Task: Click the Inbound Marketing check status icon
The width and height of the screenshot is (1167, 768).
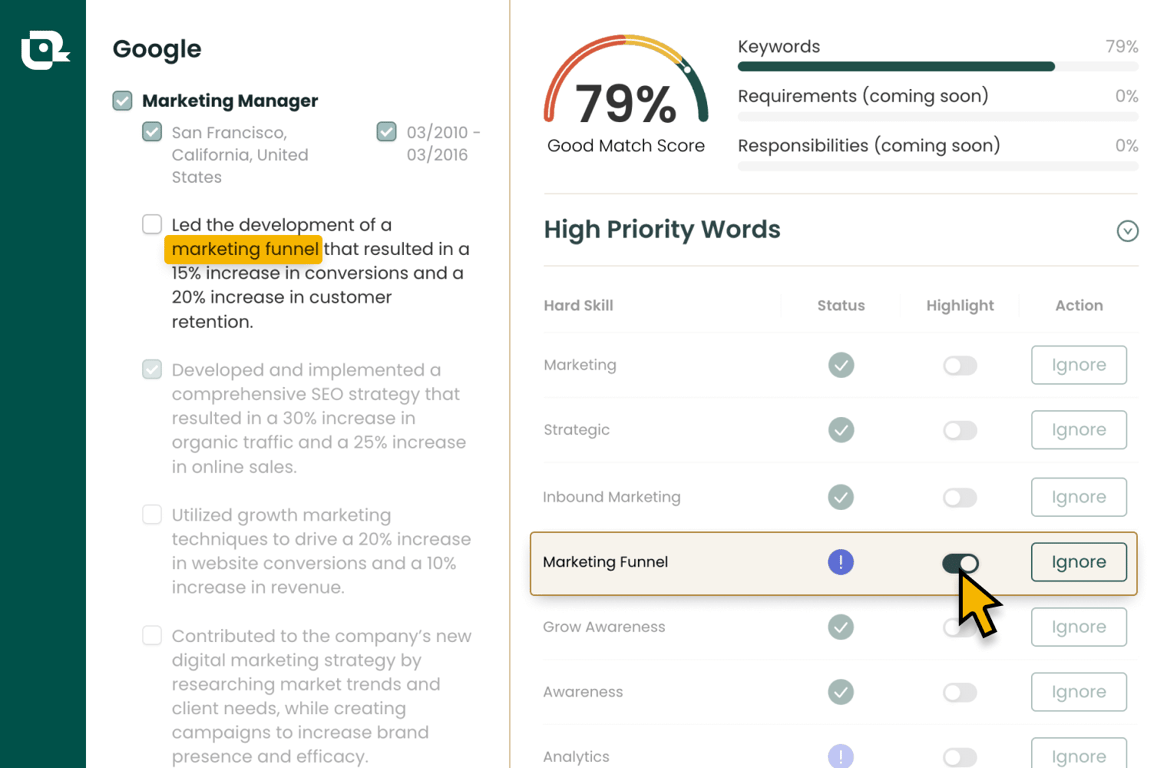Action: (841, 496)
